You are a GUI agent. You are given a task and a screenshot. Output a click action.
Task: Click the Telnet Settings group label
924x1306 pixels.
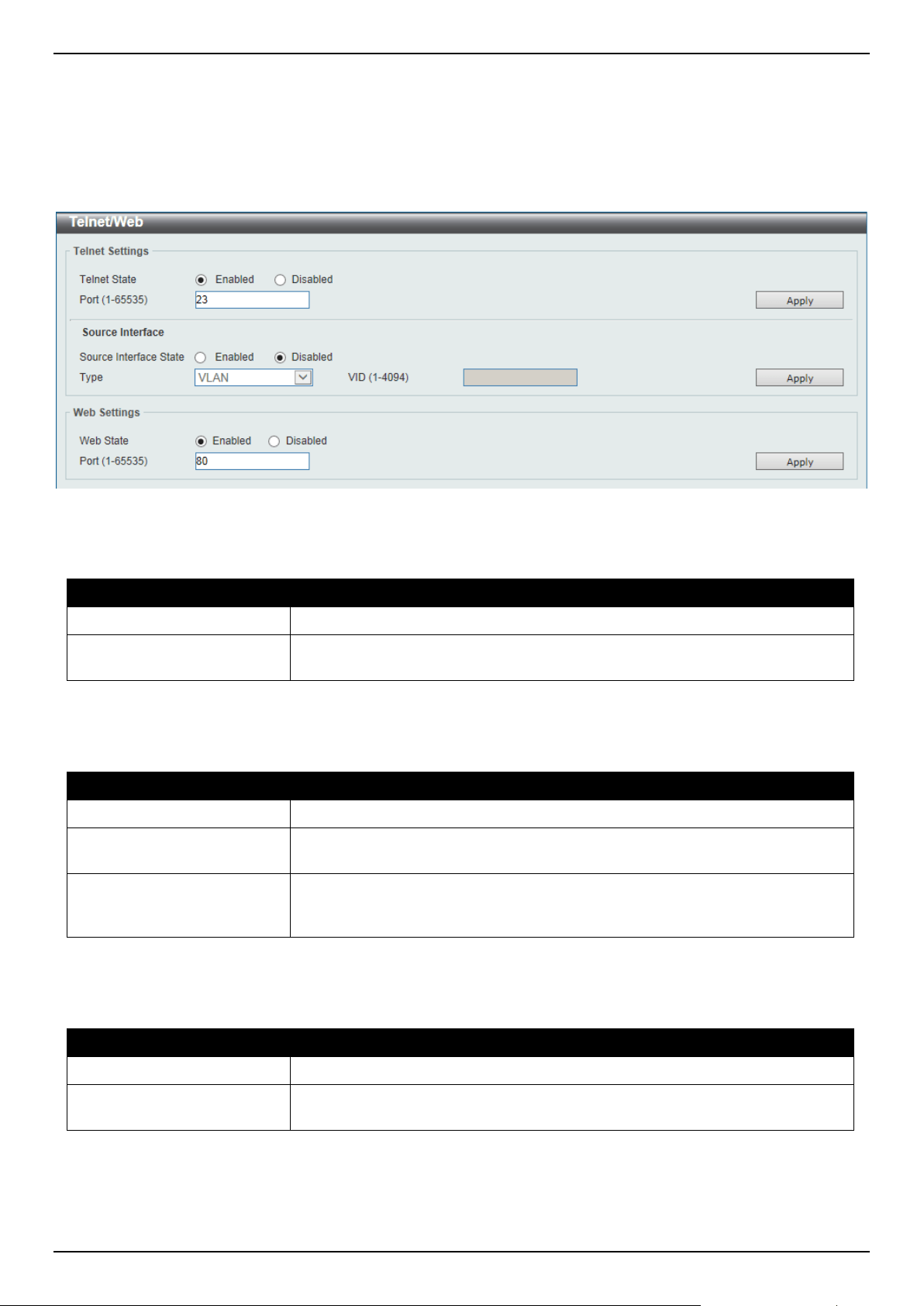pyautogui.click(x=111, y=251)
